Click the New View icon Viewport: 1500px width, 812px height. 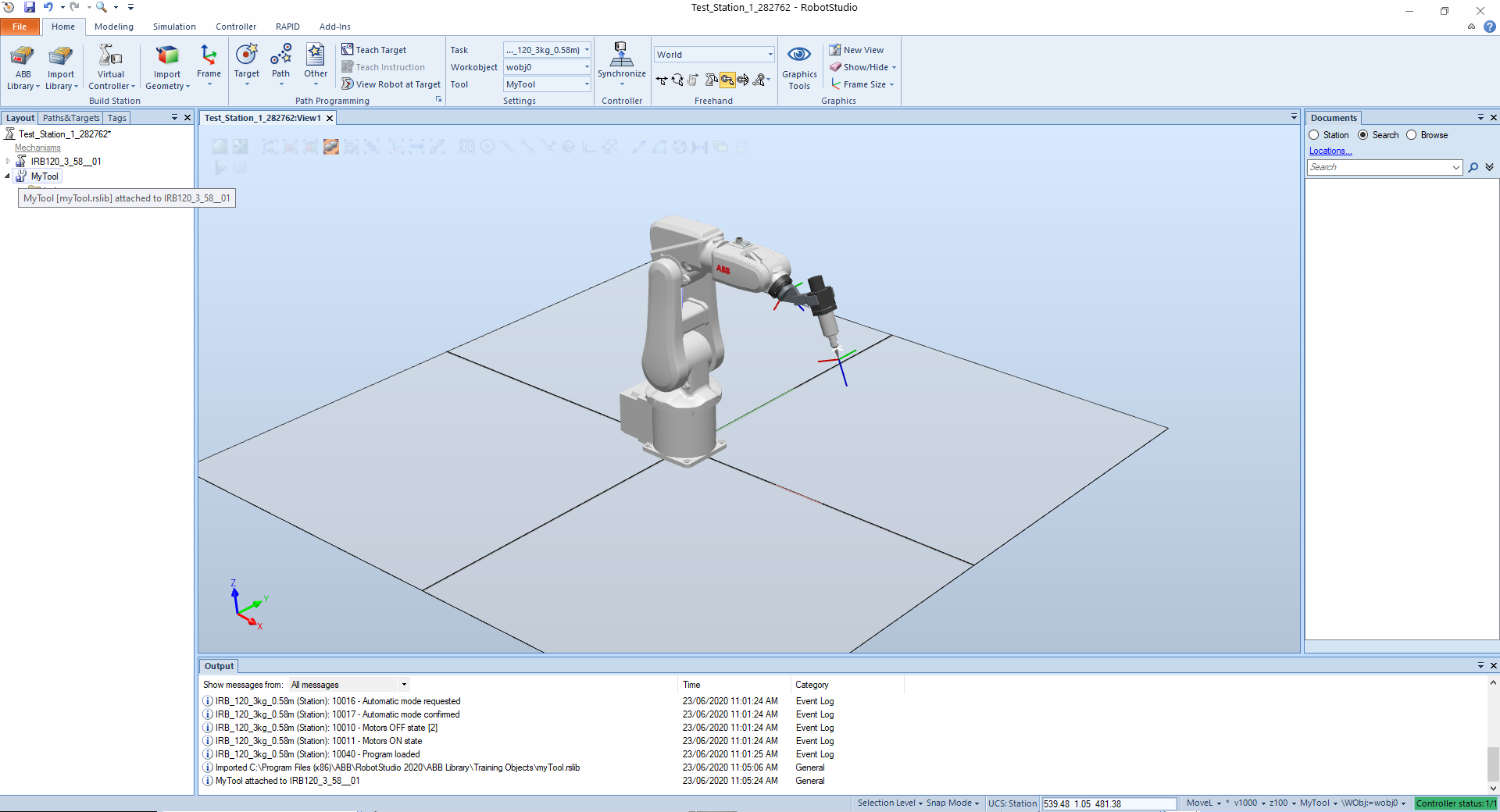coord(835,50)
